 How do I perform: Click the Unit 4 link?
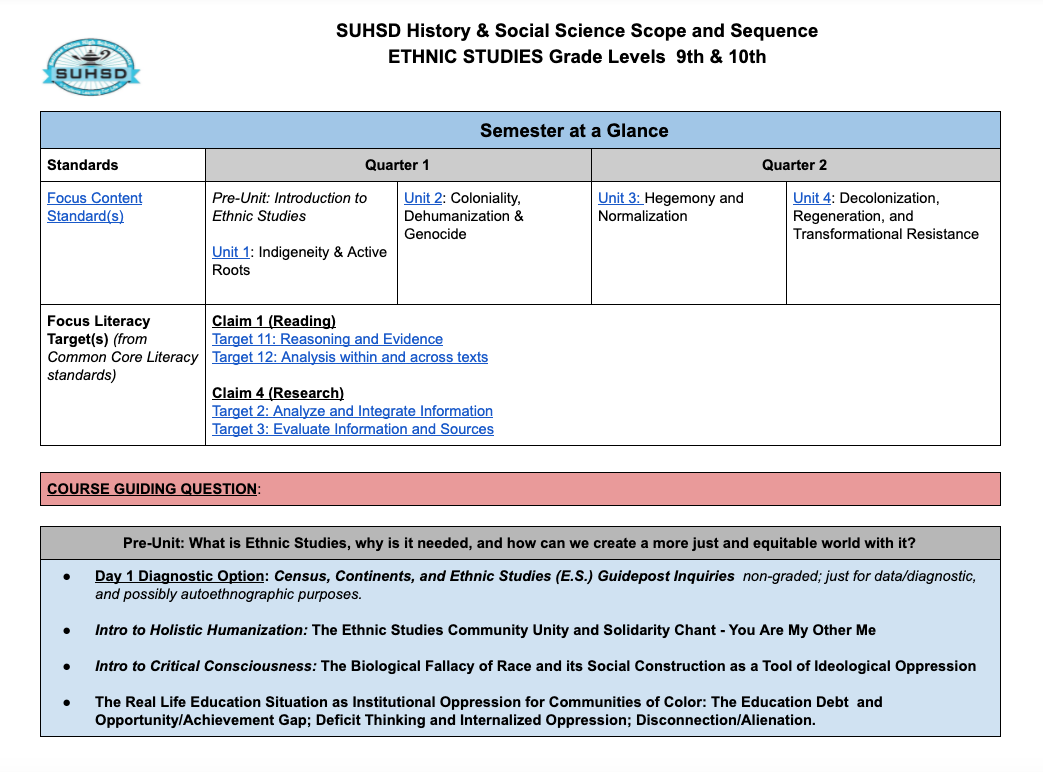(x=812, y=198)
